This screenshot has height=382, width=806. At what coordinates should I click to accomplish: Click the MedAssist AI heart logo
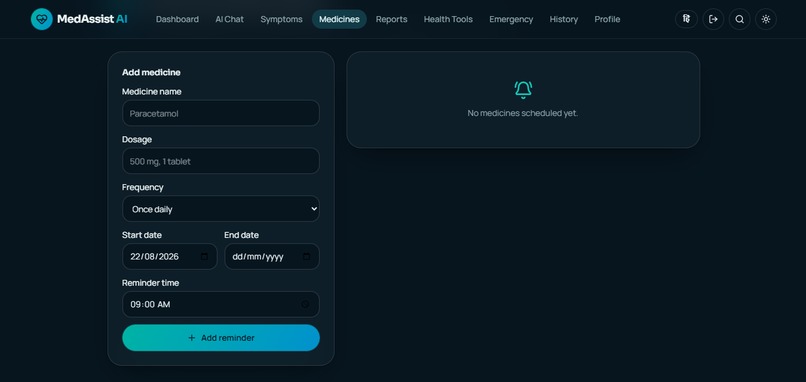(x=42, y=19)
